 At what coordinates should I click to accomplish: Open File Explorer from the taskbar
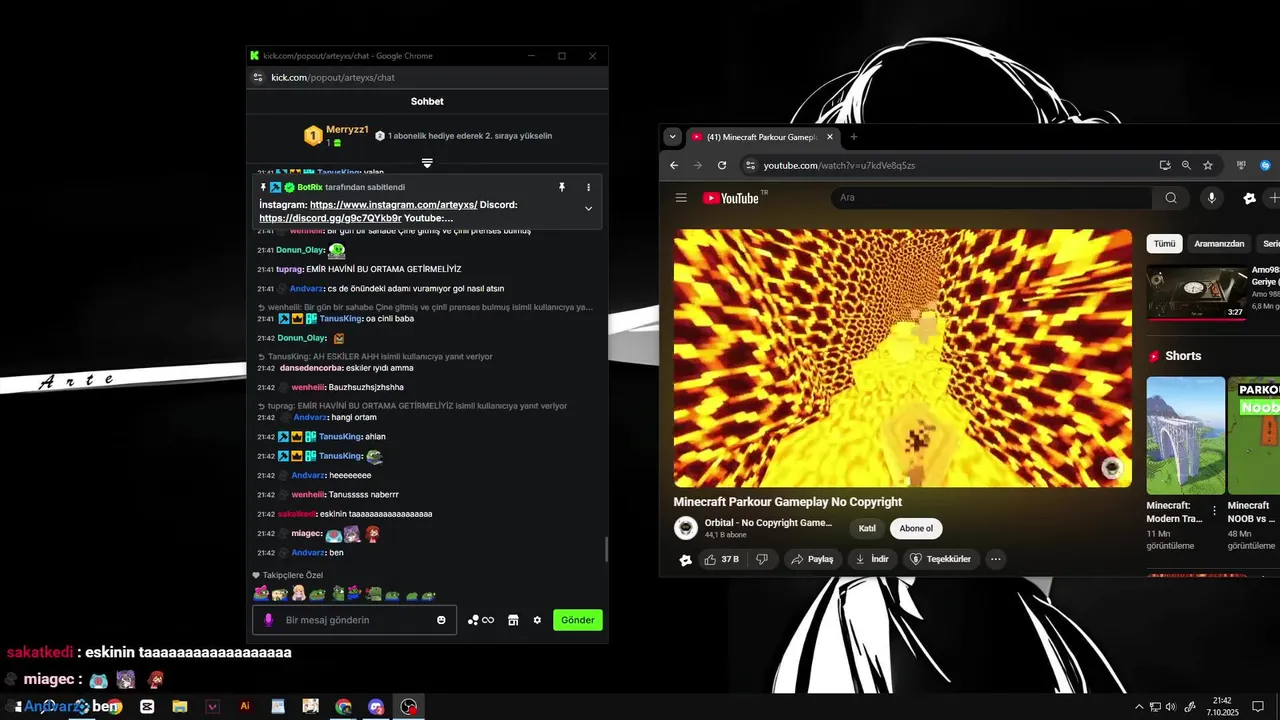coord(180,706)
